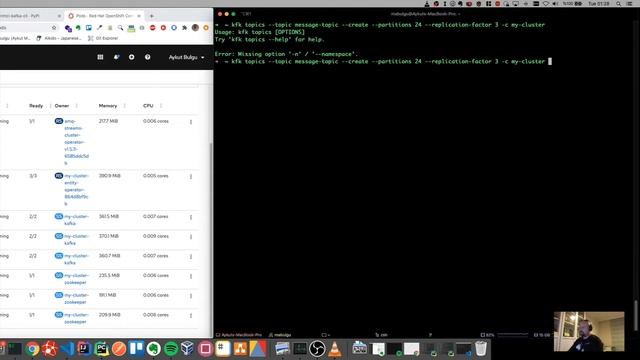Open OBS Studio from the Dock
The height and width of the screenshot is (360, 640).
(x=317, y=349)
